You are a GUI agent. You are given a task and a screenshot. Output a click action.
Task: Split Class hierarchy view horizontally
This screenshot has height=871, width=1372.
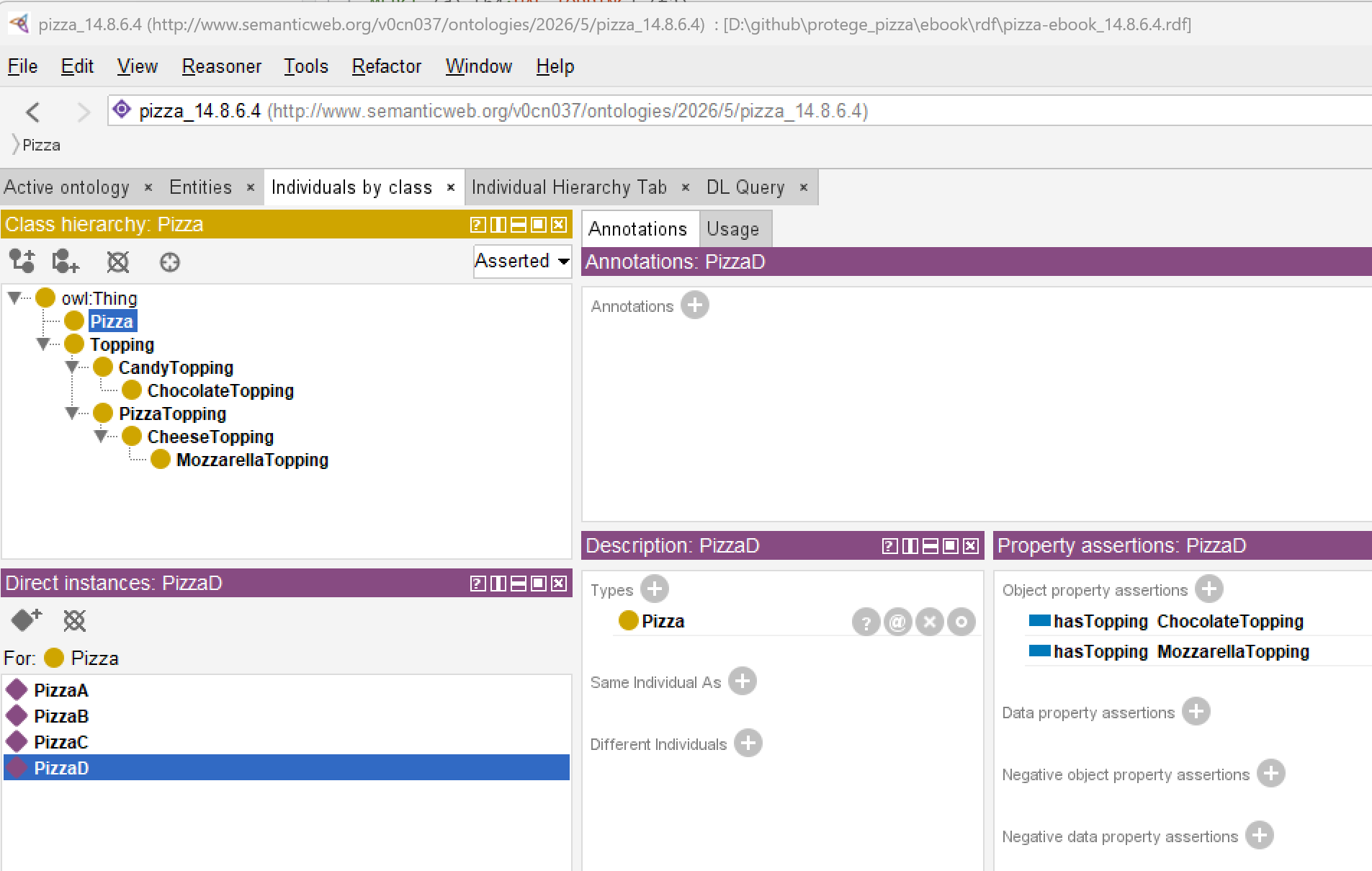point(518,225)
